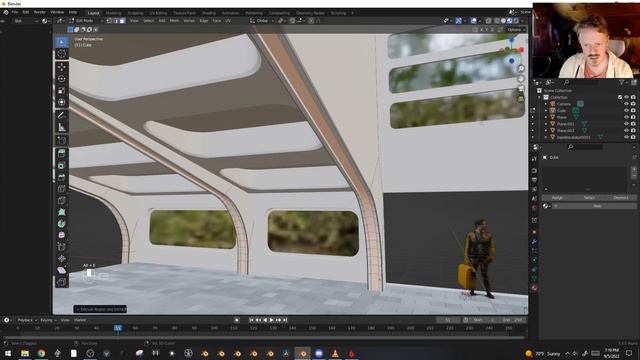Hide the Camera object in outliner

coord(626,104)
